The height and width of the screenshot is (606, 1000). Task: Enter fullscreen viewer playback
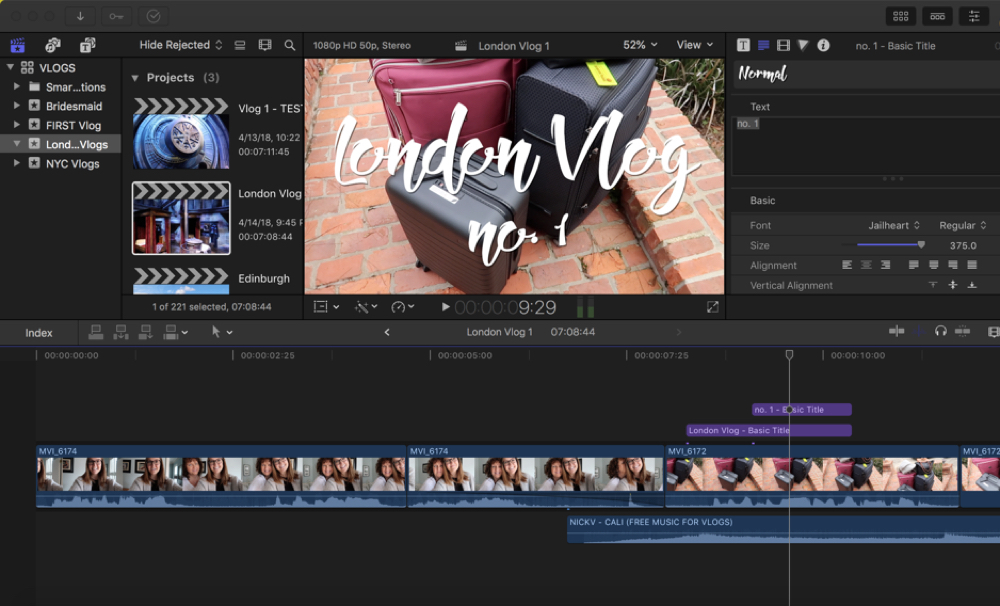click(712, 307)
